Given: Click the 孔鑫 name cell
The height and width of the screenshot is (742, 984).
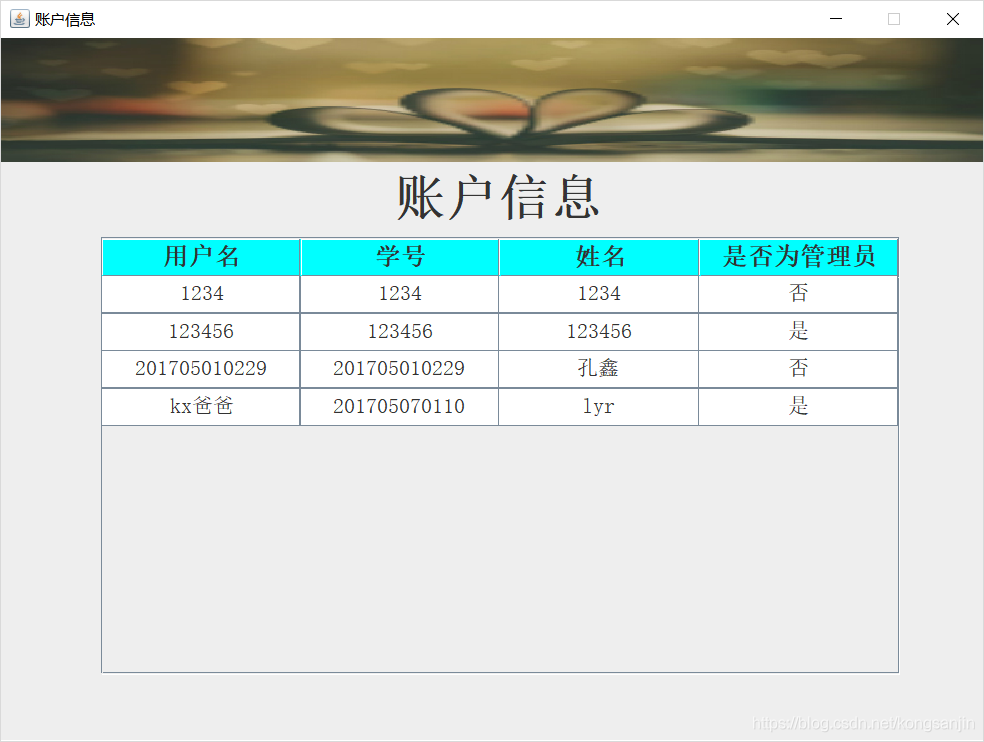Looking at the screenshot, I should 599,369.
